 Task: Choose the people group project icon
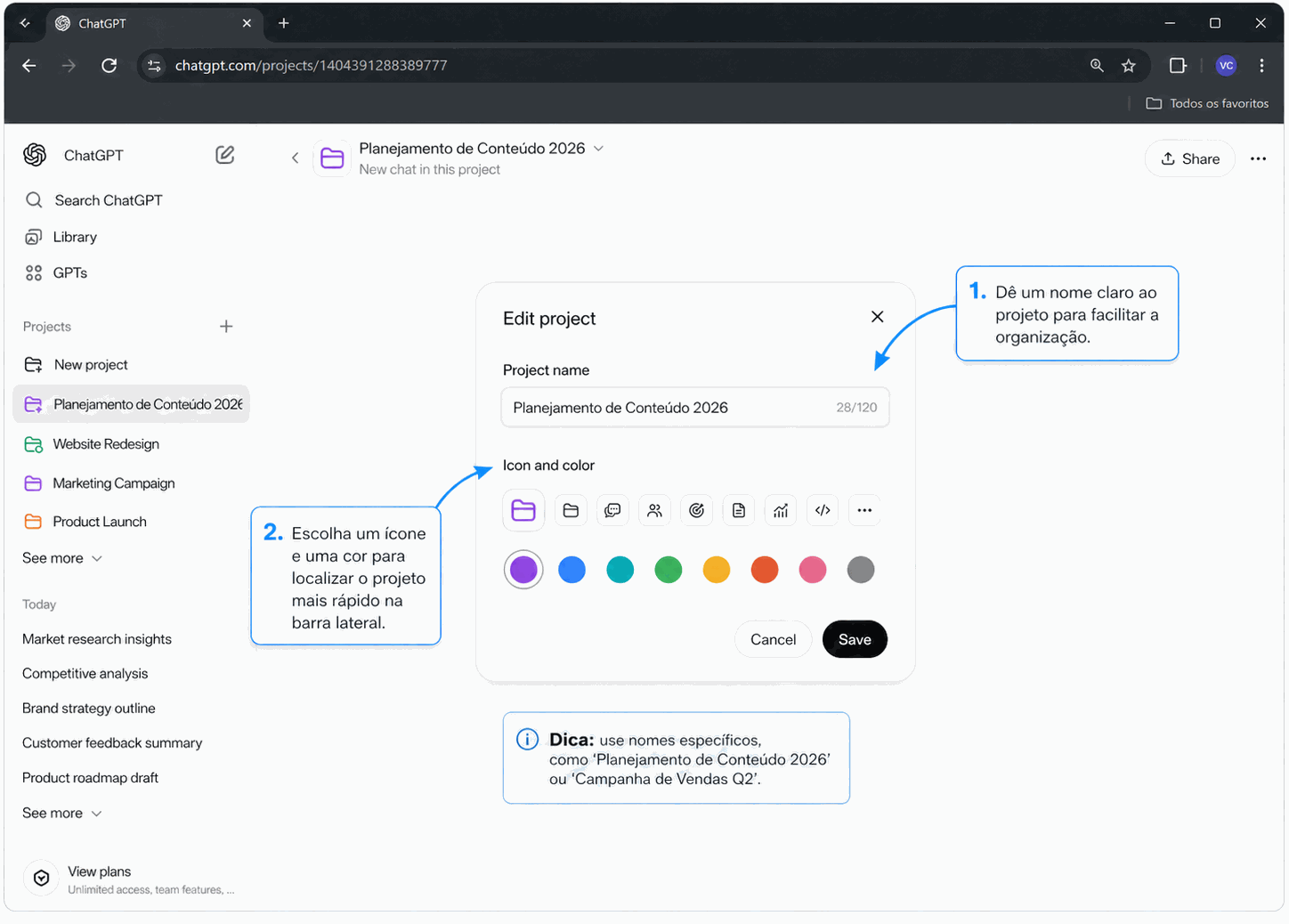pos(654,510)
